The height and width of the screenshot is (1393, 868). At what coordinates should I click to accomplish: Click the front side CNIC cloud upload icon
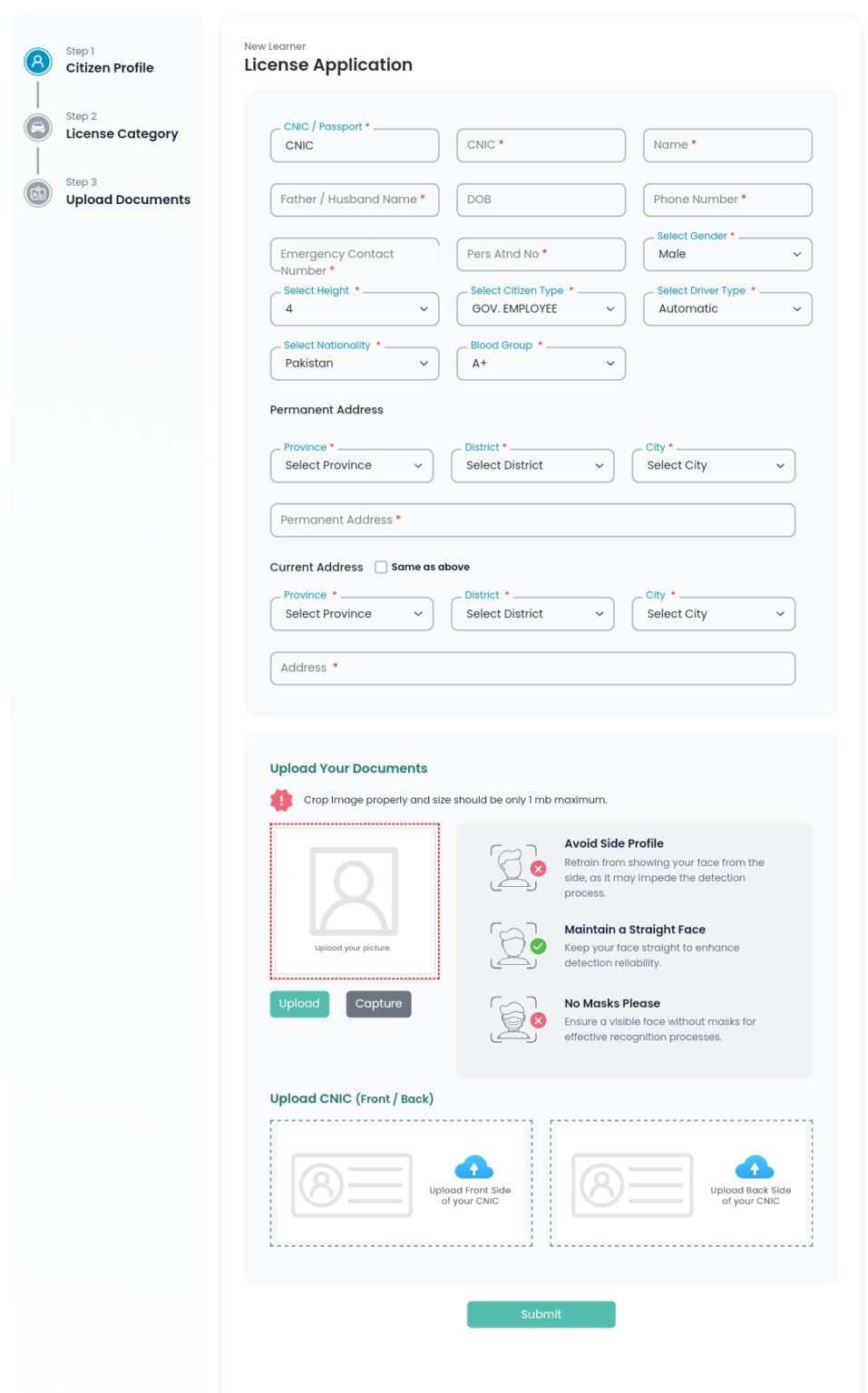(473, 1166)
